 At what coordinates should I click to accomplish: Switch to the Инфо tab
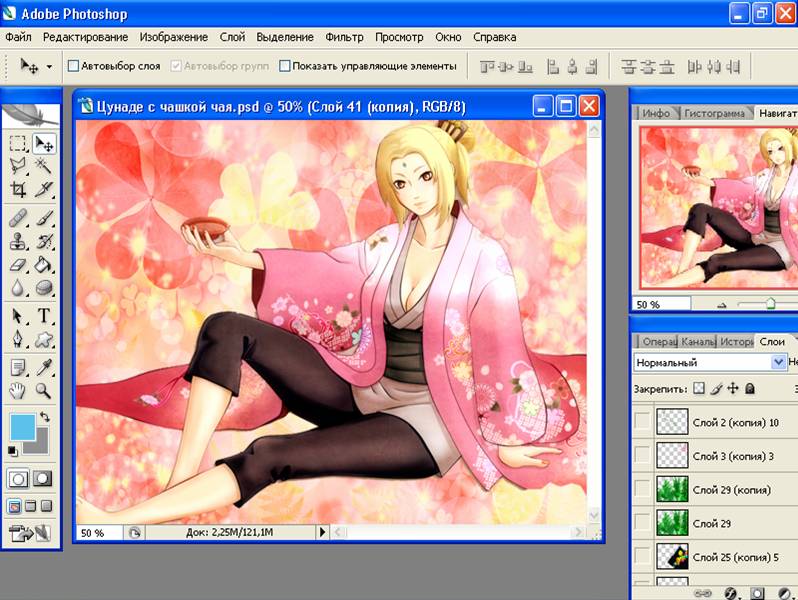click(x=656, y=113)
